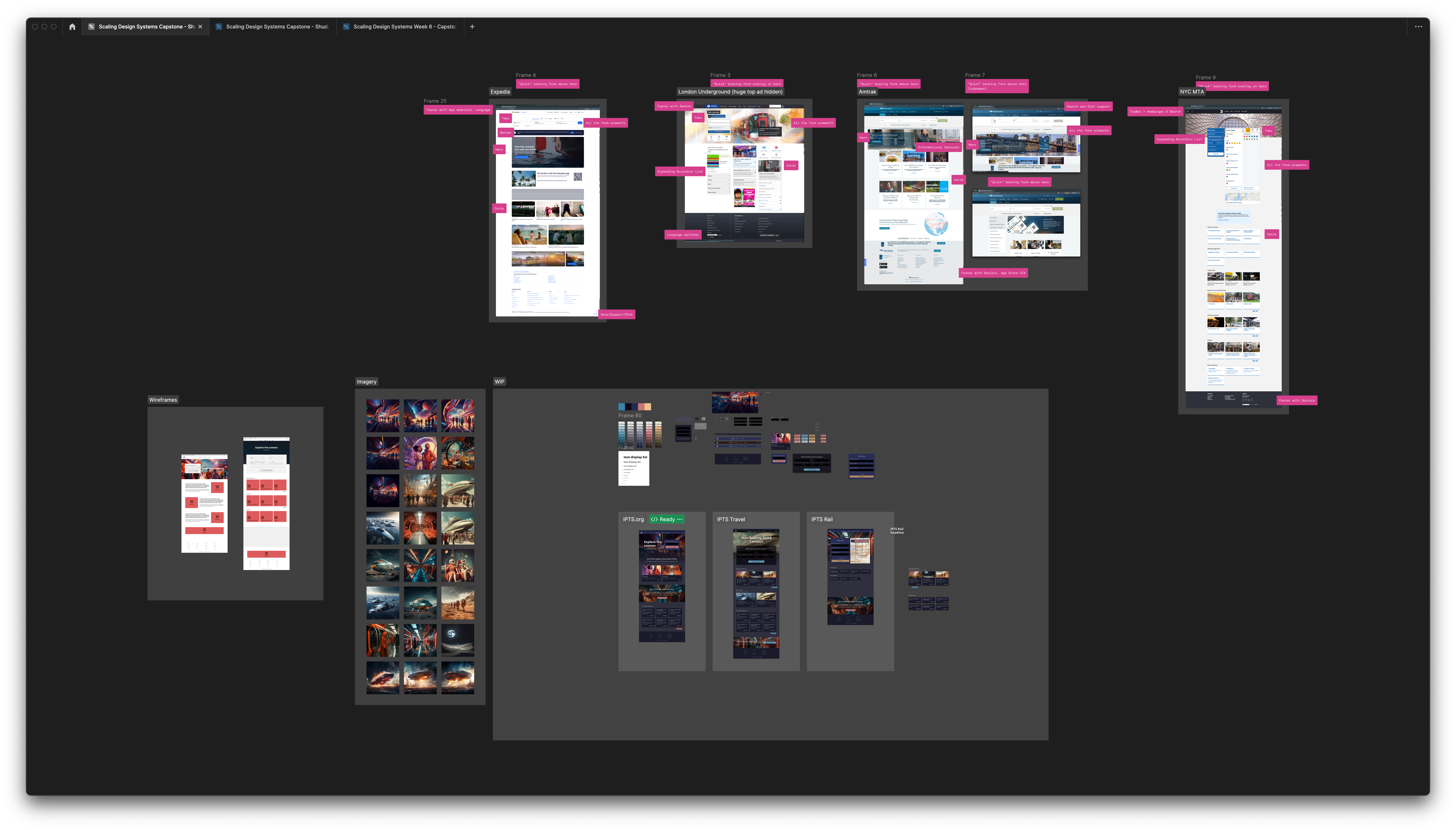The width and height of the screenshot is (1456, 830).
Task: Select the WIP section label
Action: point(499,382)
